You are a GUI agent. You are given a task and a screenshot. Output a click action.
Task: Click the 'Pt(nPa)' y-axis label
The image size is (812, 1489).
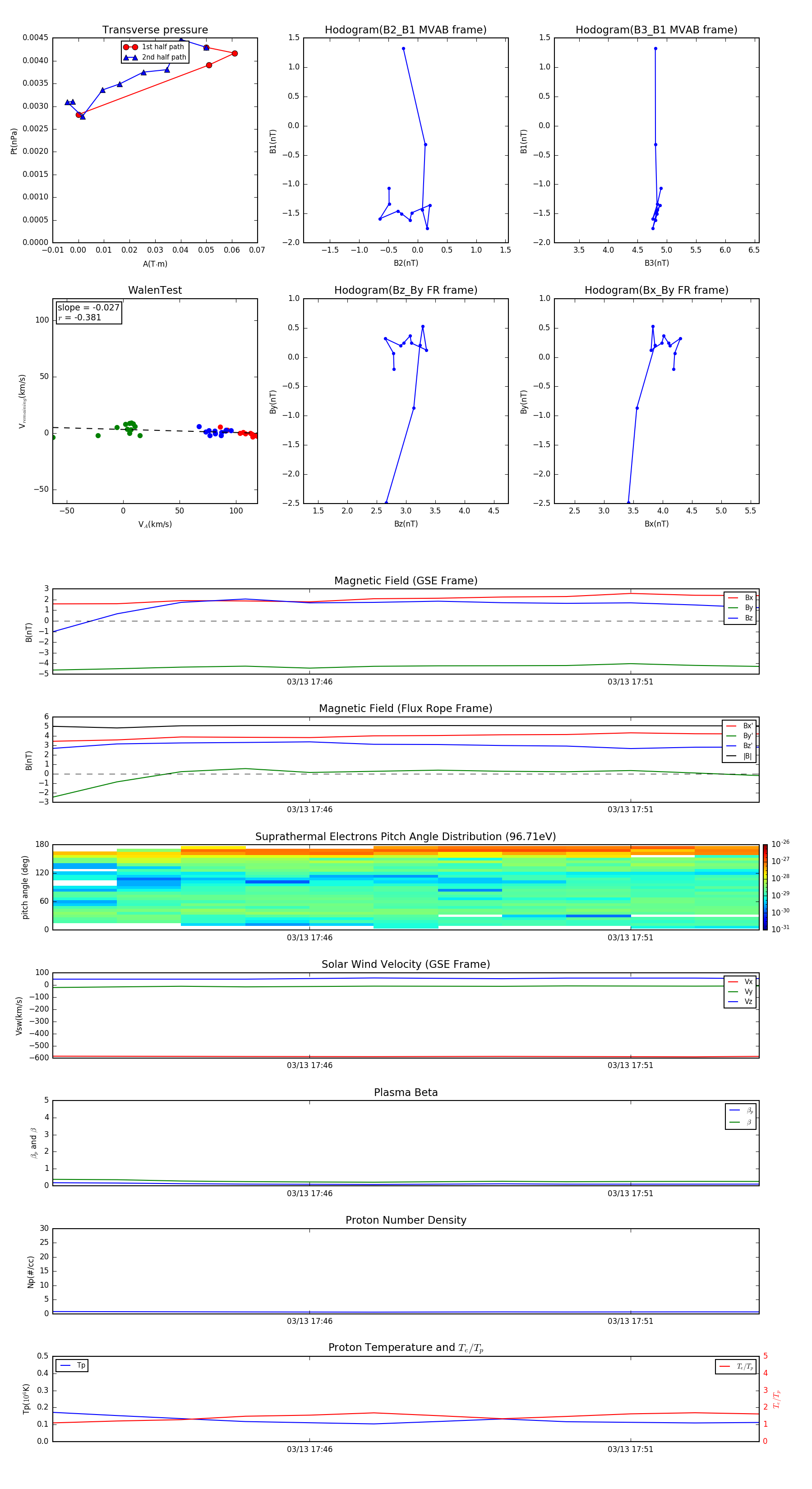point(14,141)
